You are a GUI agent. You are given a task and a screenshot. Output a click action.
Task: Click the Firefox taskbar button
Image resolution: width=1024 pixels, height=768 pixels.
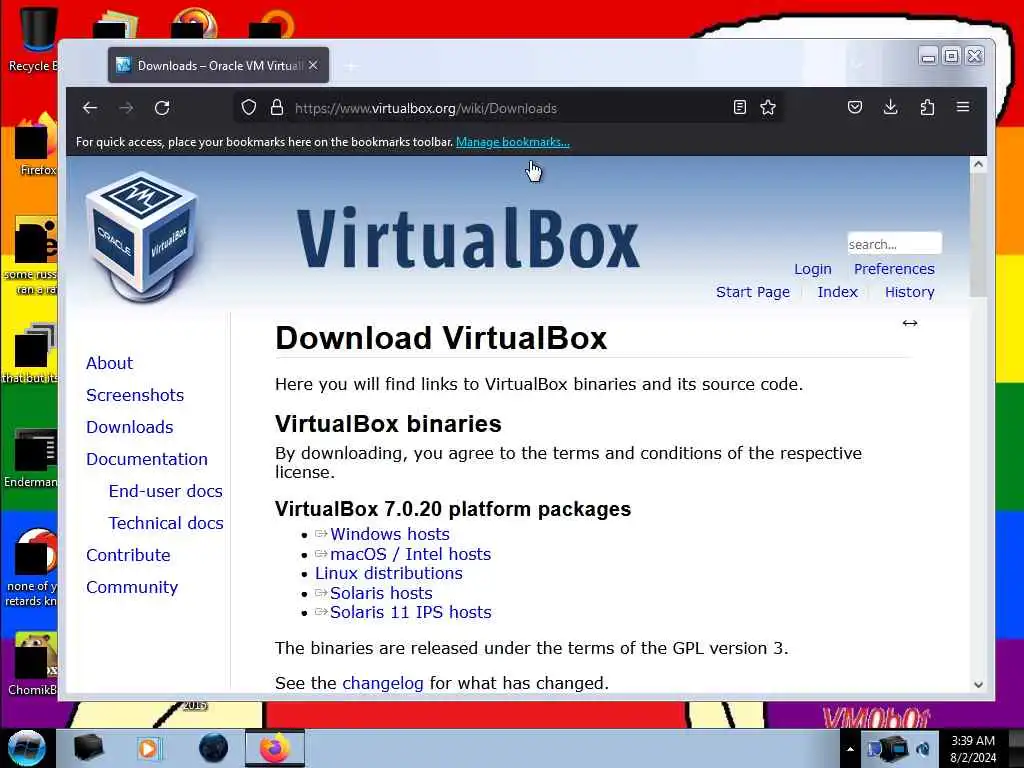point(274,748)
